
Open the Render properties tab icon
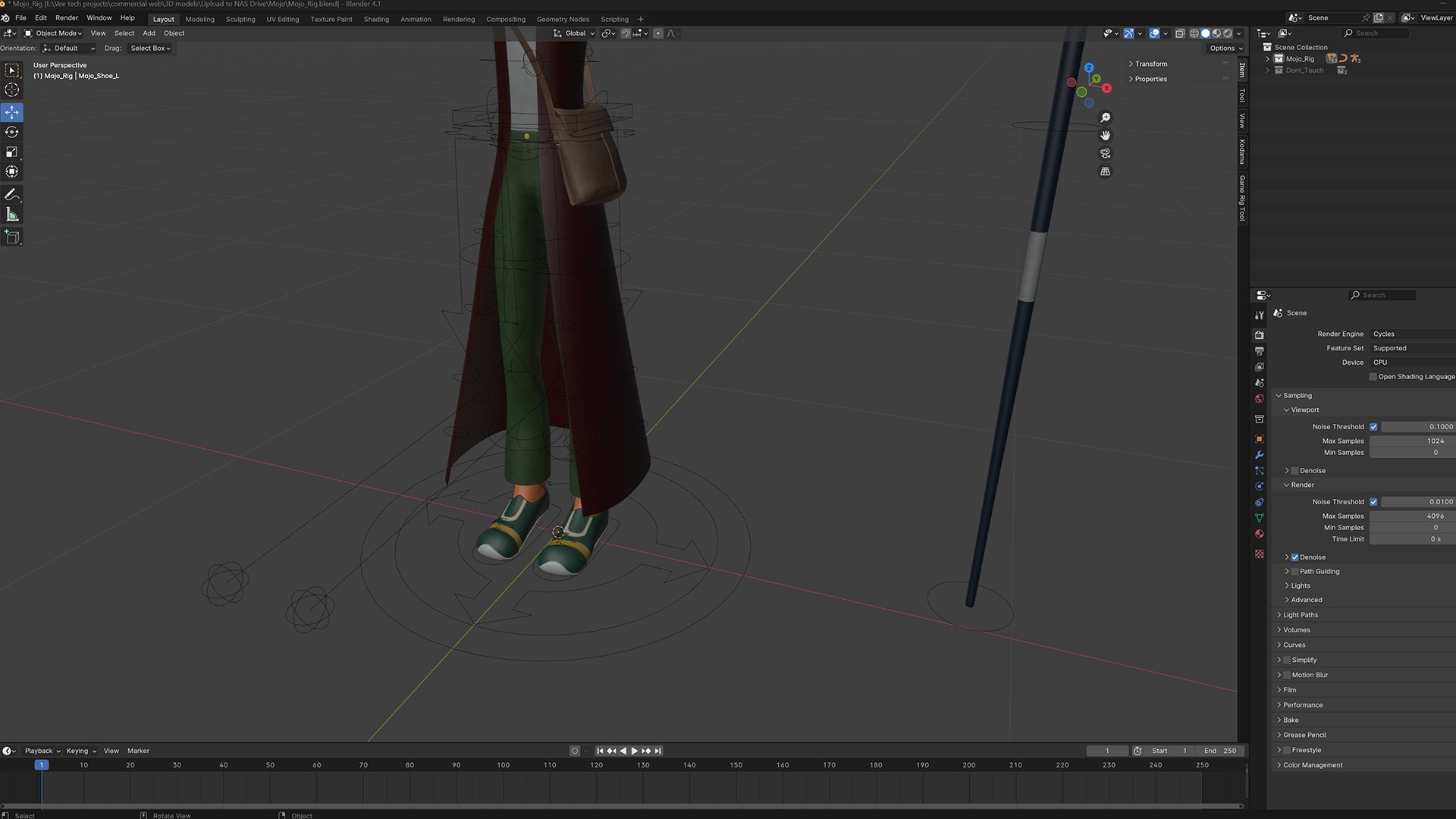(x=1260, y=334)
